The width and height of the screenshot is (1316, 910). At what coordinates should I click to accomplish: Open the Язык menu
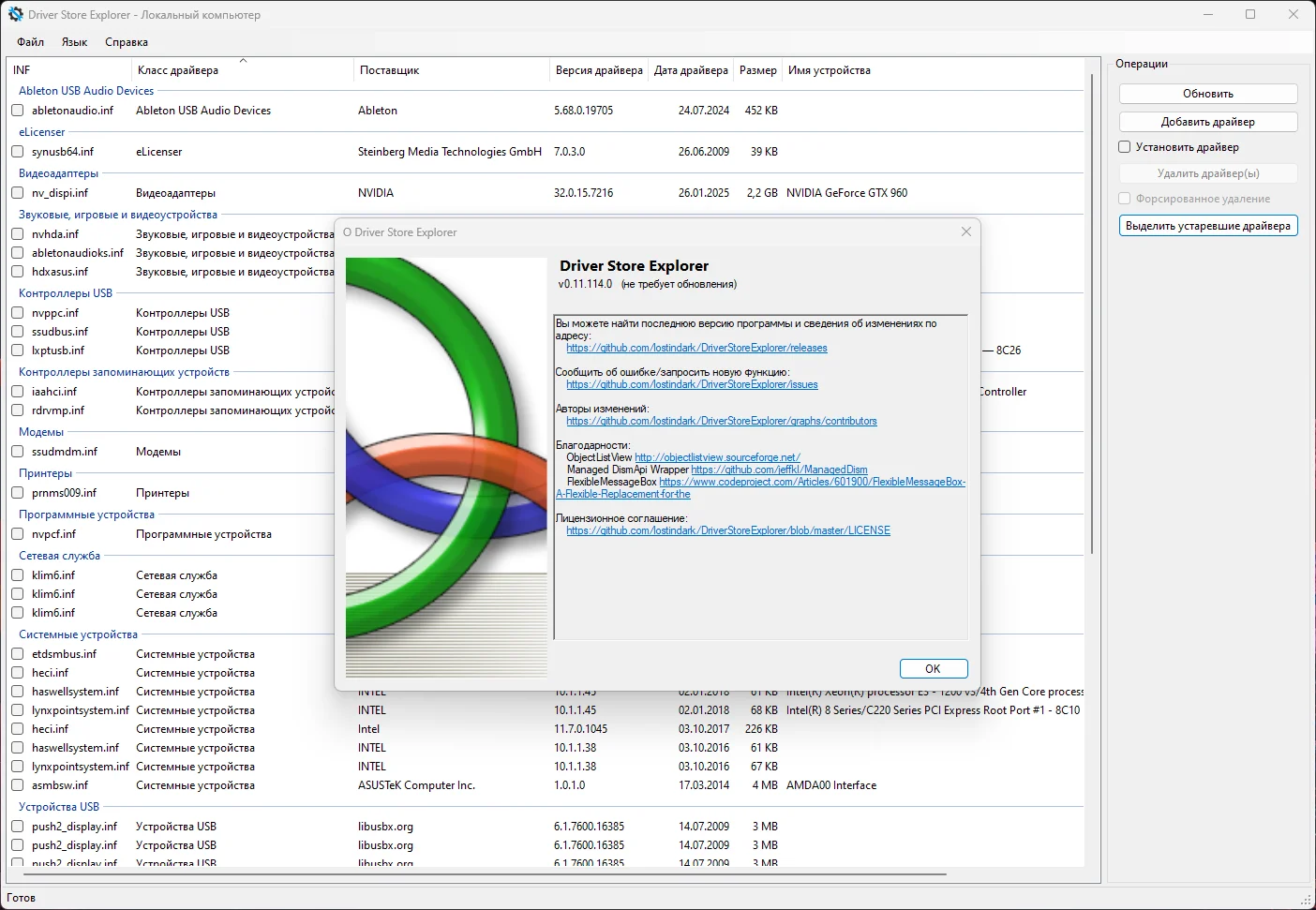[74, 42]
